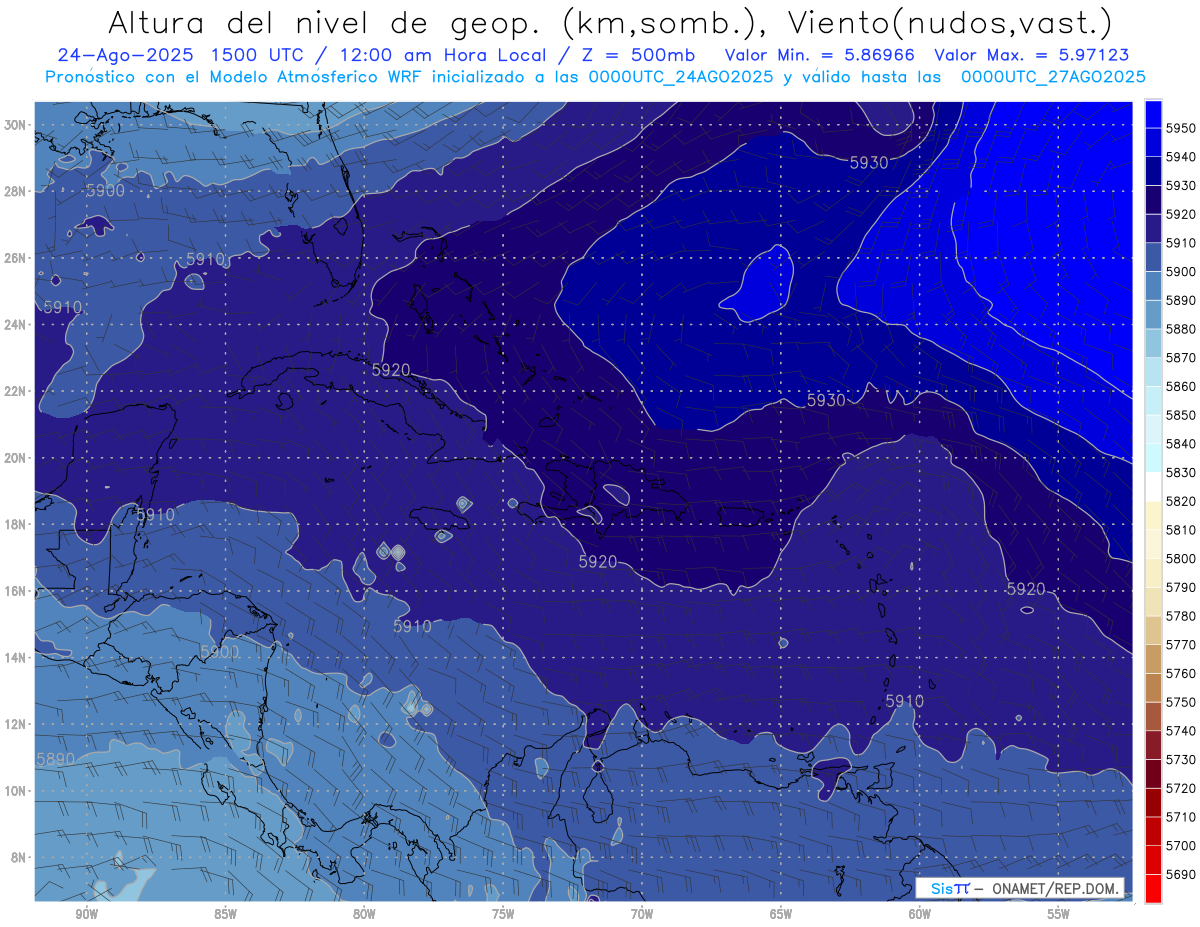The width and height of the screenshot is (1200, 927).
Task: Click the 5880 color scale label
Action: point(1181,329)
